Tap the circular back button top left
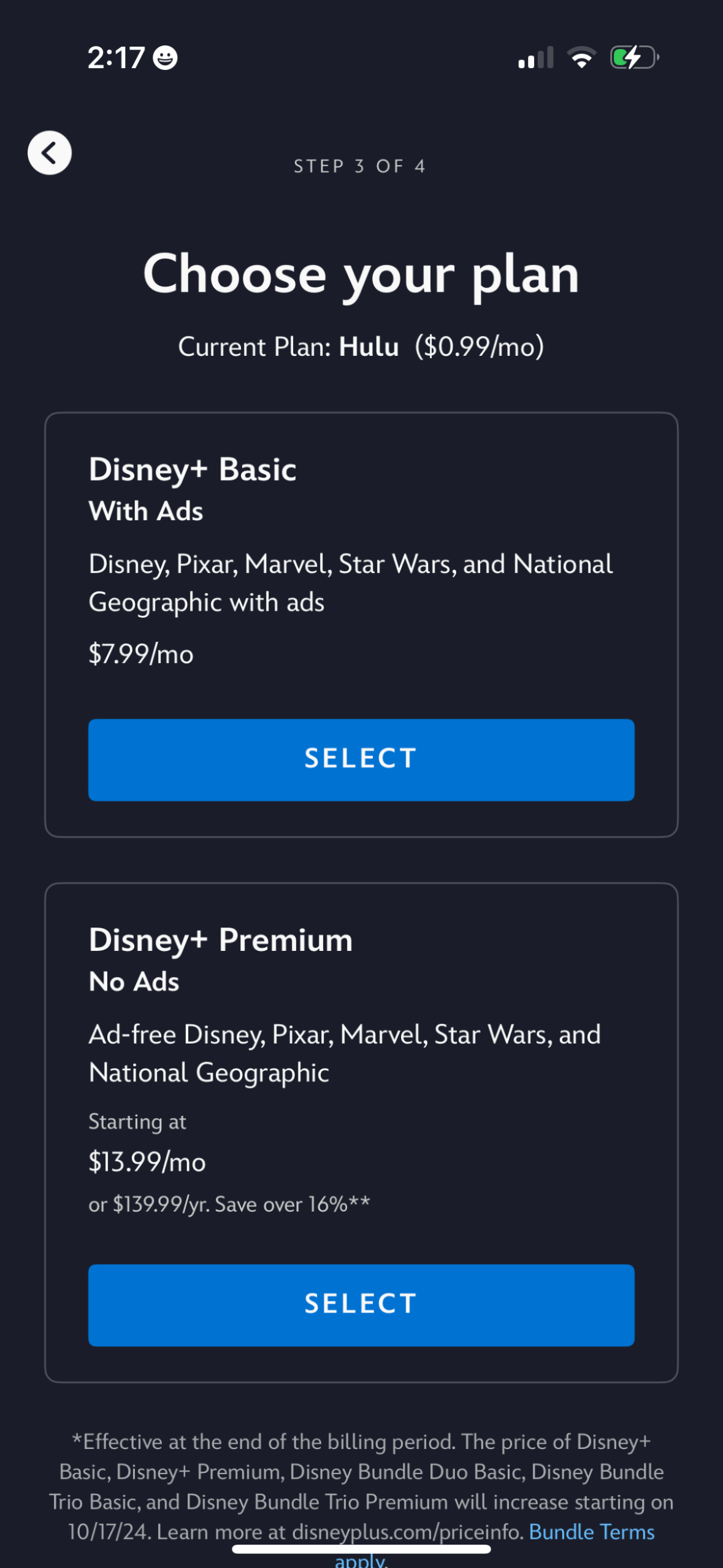Image resolution: width=723 pixels, height=1568 pixels. tap(49, 153)
